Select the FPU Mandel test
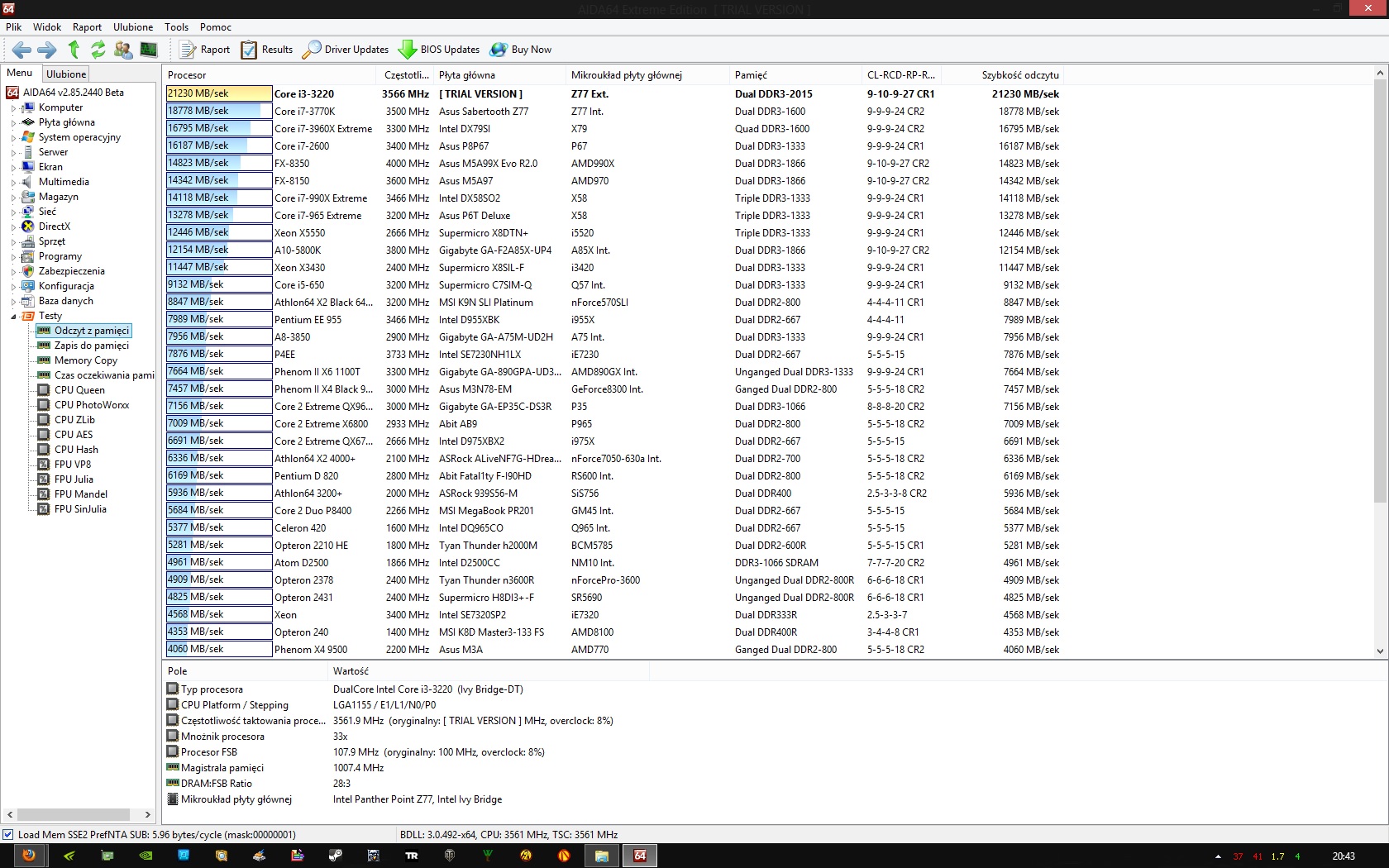 coord(81,495)
